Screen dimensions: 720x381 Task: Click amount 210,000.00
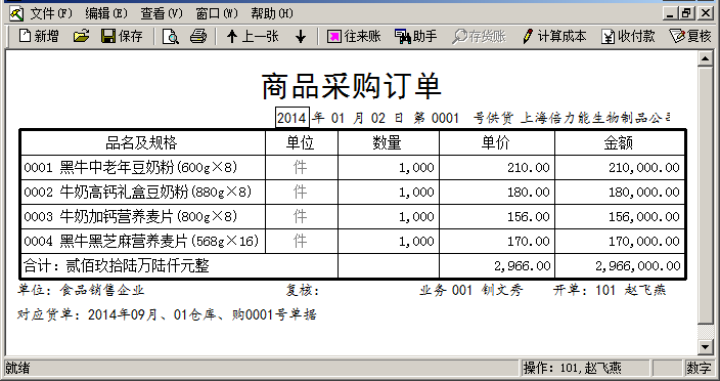pyautogui.click(x=619, y=167)
